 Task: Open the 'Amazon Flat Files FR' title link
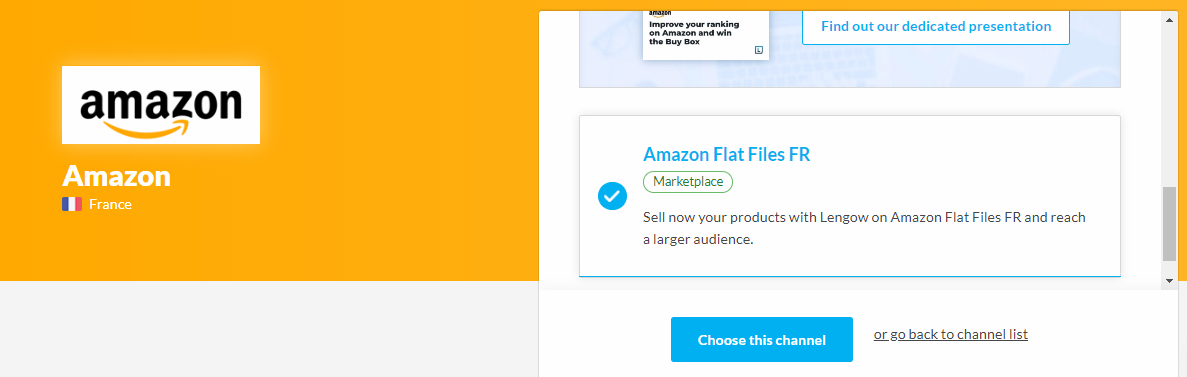coord(727,154)
